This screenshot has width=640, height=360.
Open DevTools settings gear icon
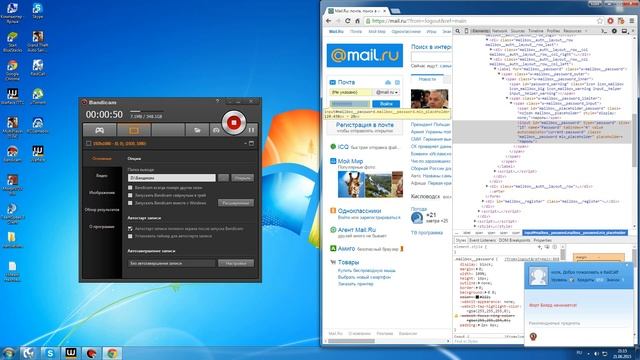coord(614,31)
